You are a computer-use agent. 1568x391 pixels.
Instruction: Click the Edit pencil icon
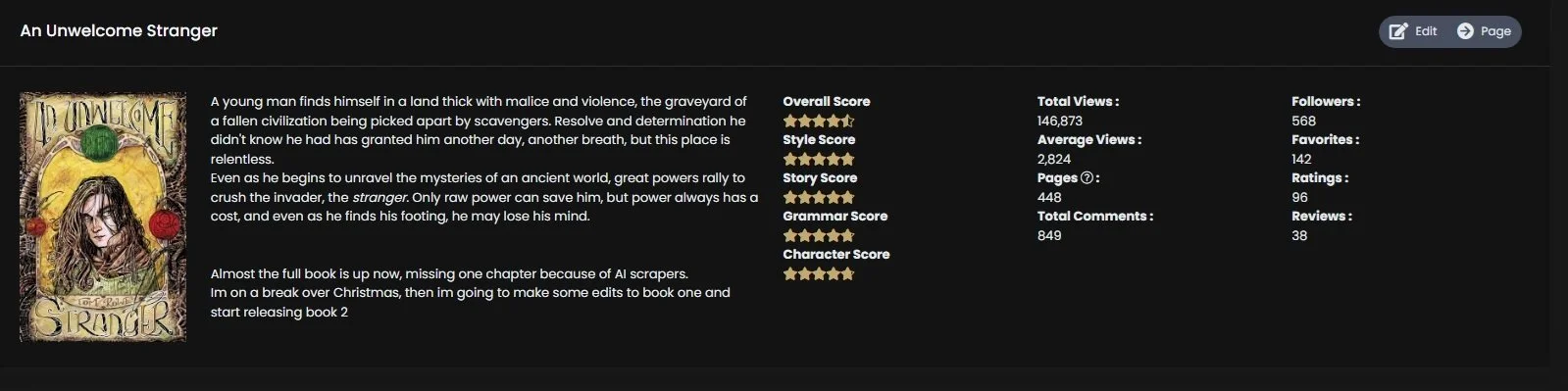click(x=1398, y=31)
